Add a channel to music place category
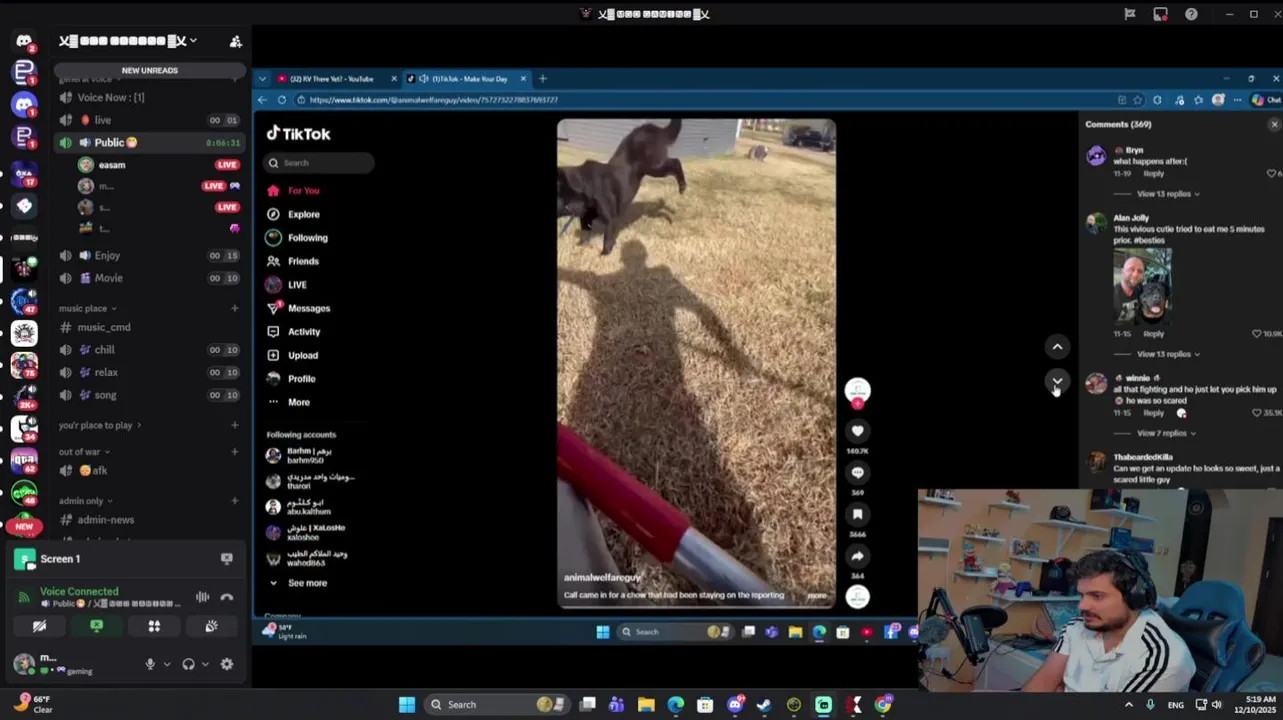This screenshot has height=720, width=1283. point(235,308)
